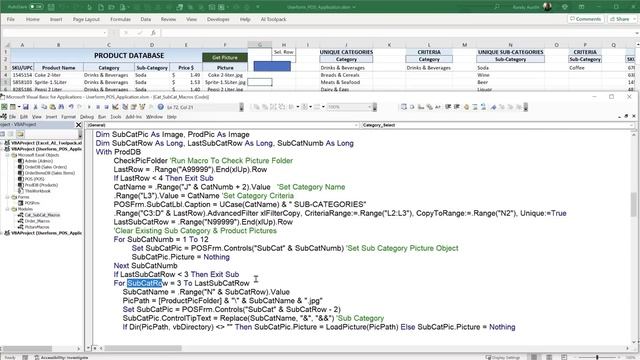This screenshot has width=640, height=360.
Task: Click the blue Help question mark icon
Action: (x=160, y=107)
